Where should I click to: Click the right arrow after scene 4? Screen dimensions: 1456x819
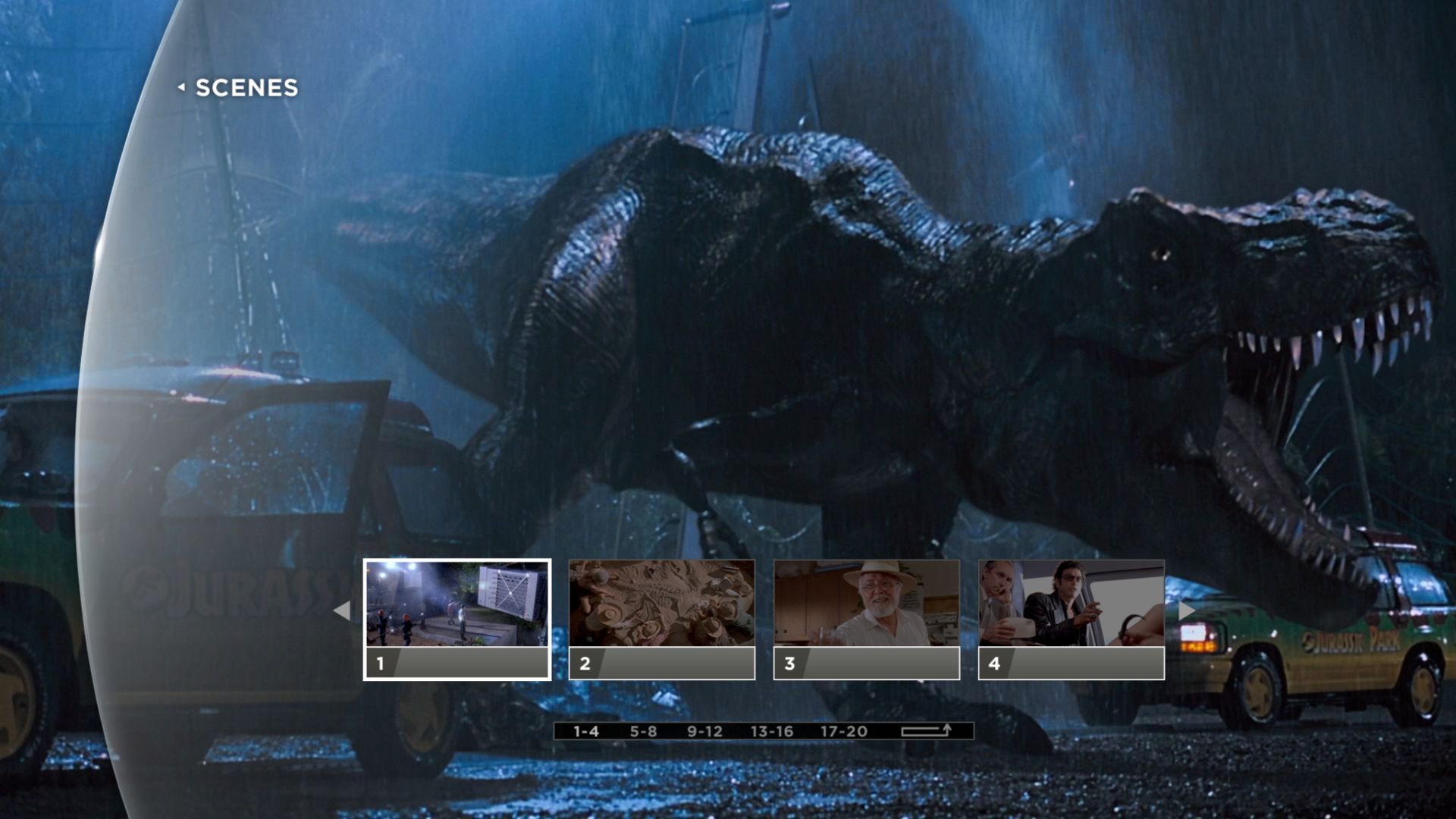click(x=1187, y=610)
